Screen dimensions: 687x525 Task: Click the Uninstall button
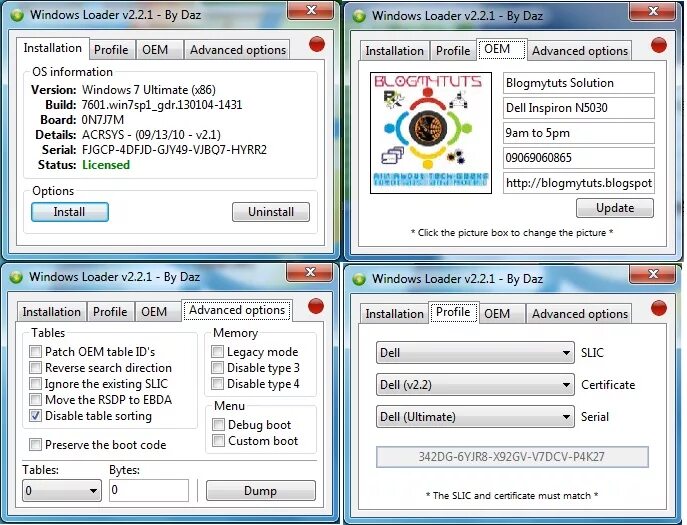[271, 212]
